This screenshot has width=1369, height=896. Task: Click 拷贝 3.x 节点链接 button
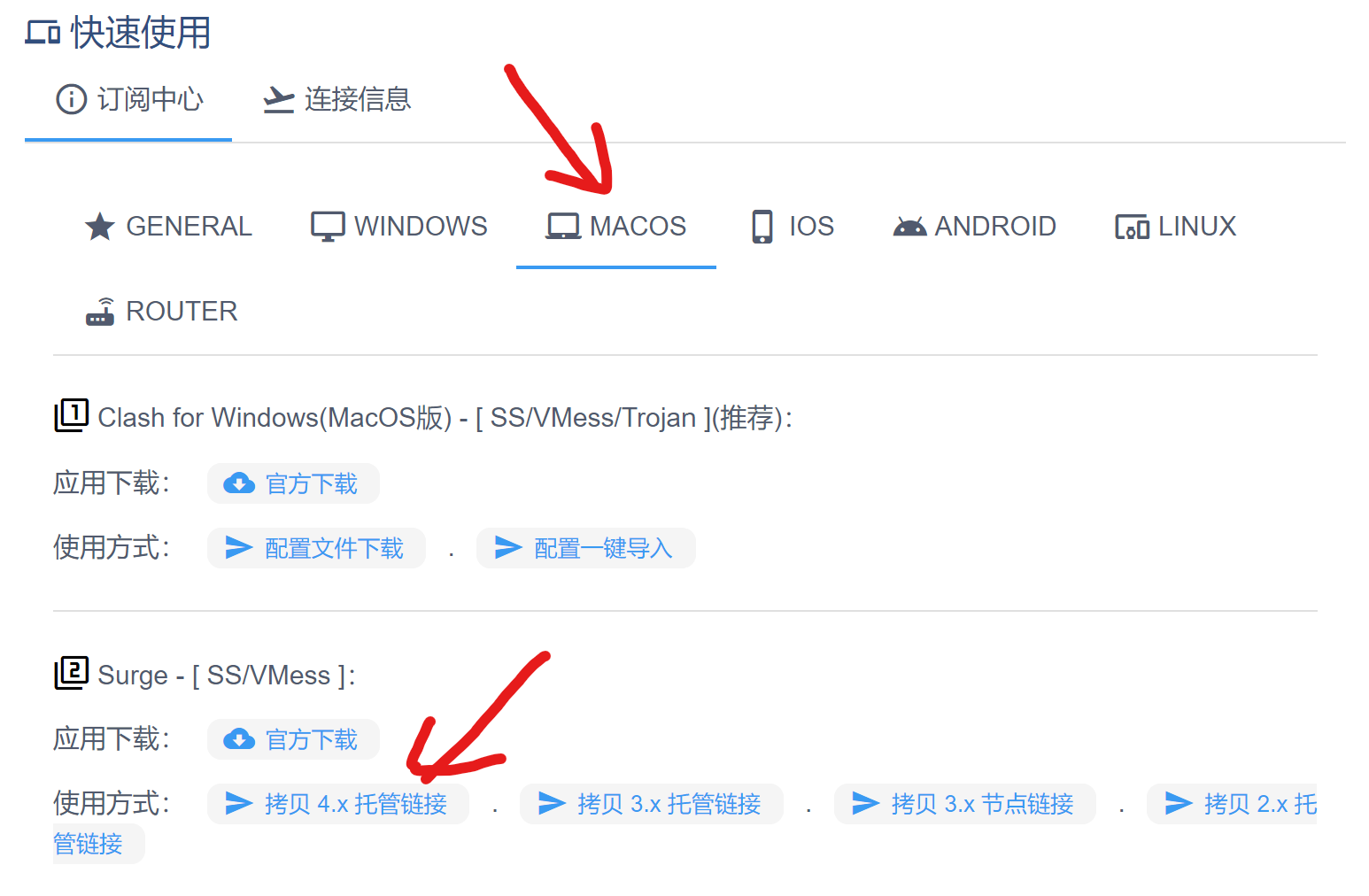click(965, 804)
